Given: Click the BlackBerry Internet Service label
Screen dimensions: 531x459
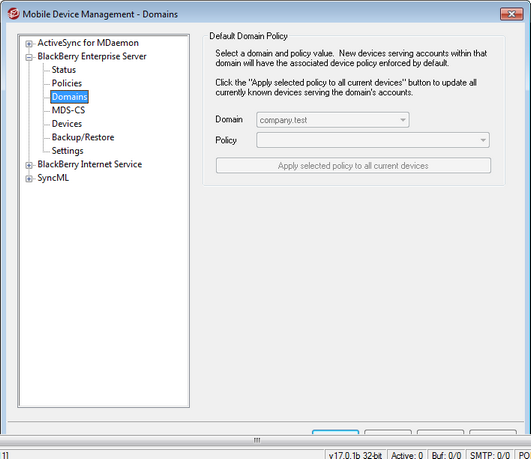Looking at the screenshot, I should point(89,164).
